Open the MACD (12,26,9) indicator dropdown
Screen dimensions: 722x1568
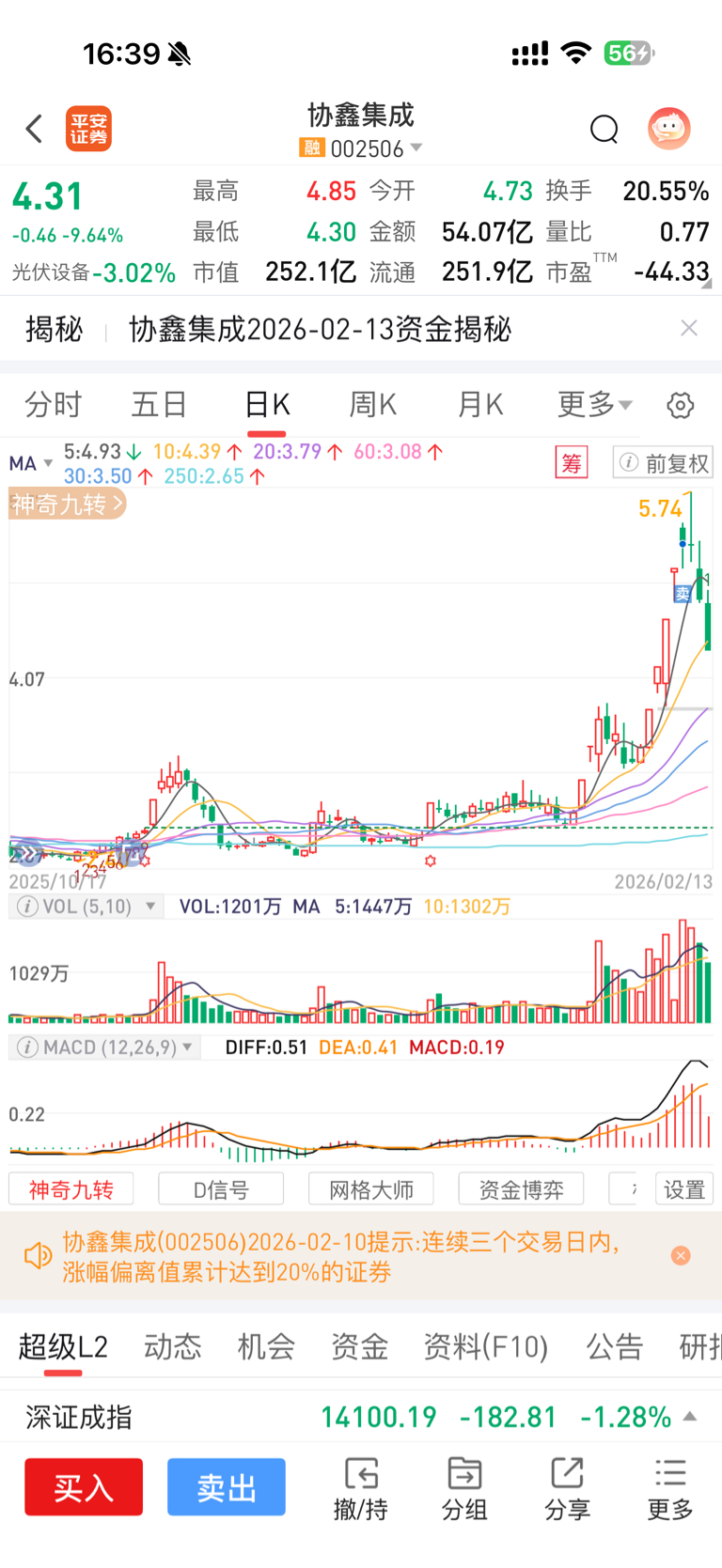click(x=105, y=1048)
